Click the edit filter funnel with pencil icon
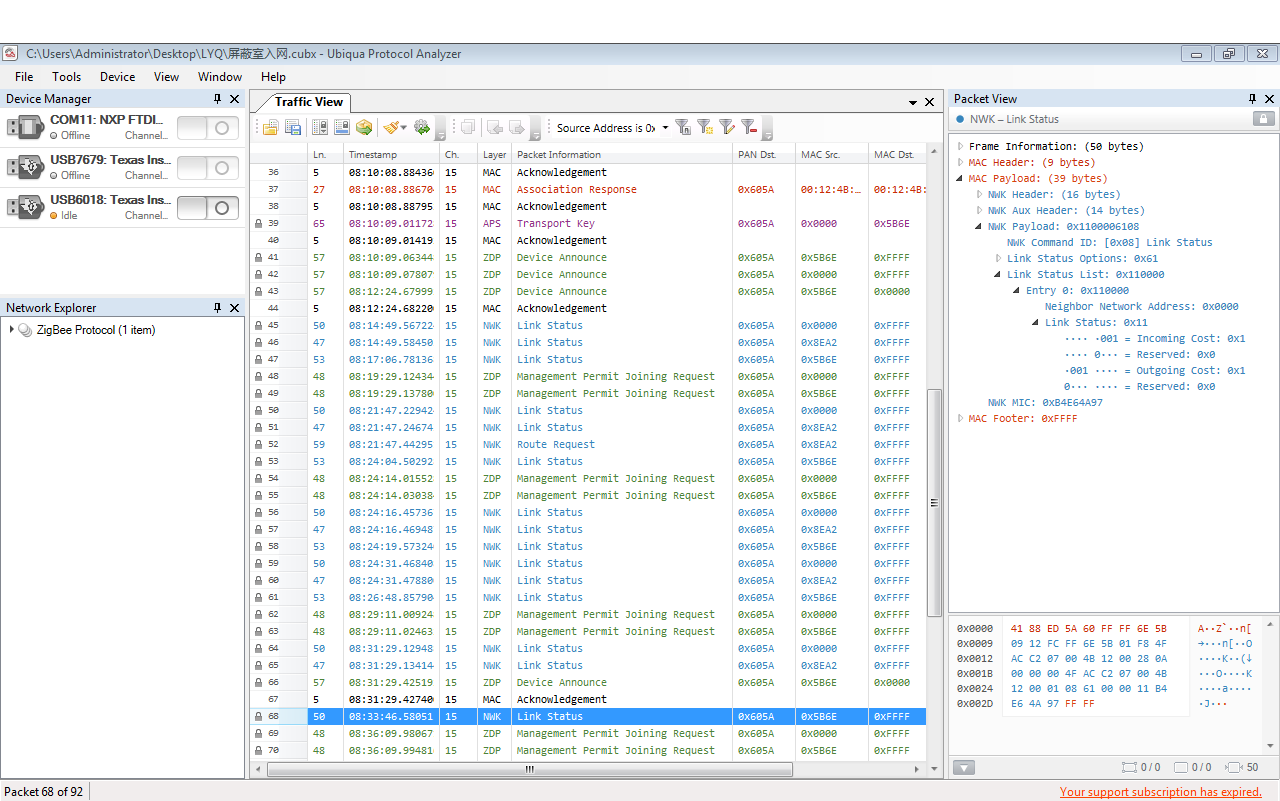Viewport: 1280px width, 801px height. (727, 128)
